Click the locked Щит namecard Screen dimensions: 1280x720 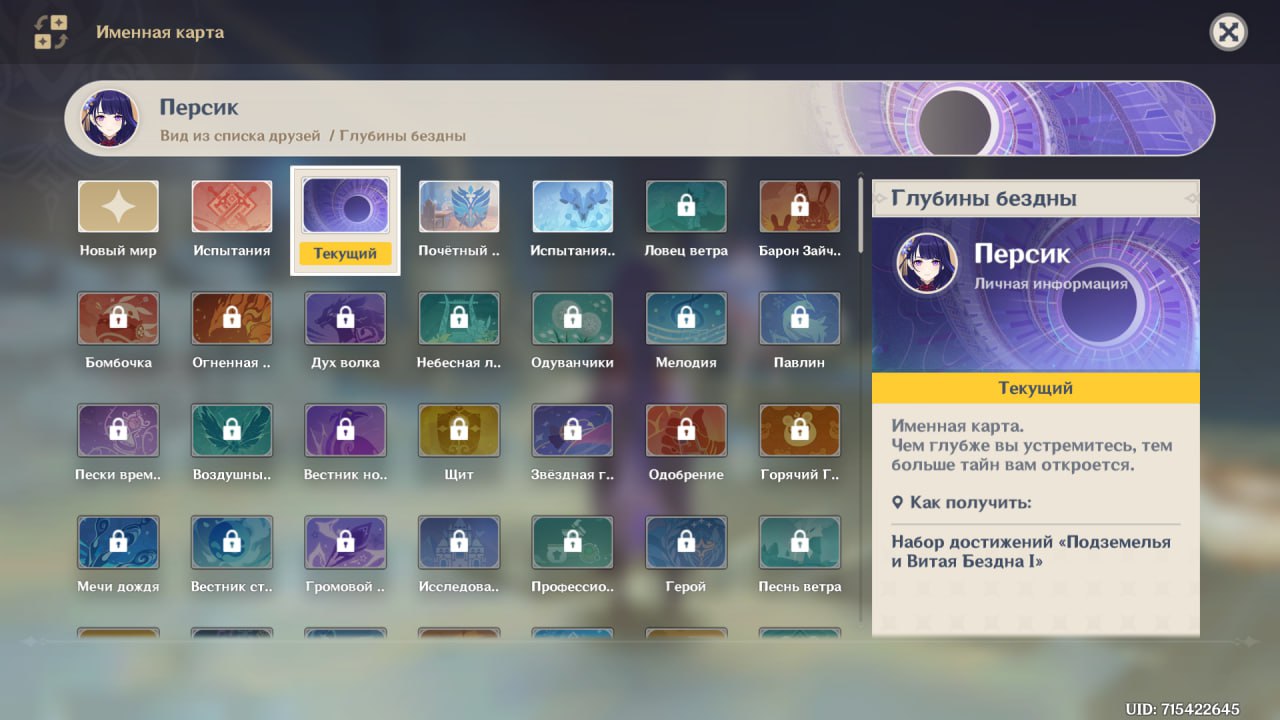(459, 444)
